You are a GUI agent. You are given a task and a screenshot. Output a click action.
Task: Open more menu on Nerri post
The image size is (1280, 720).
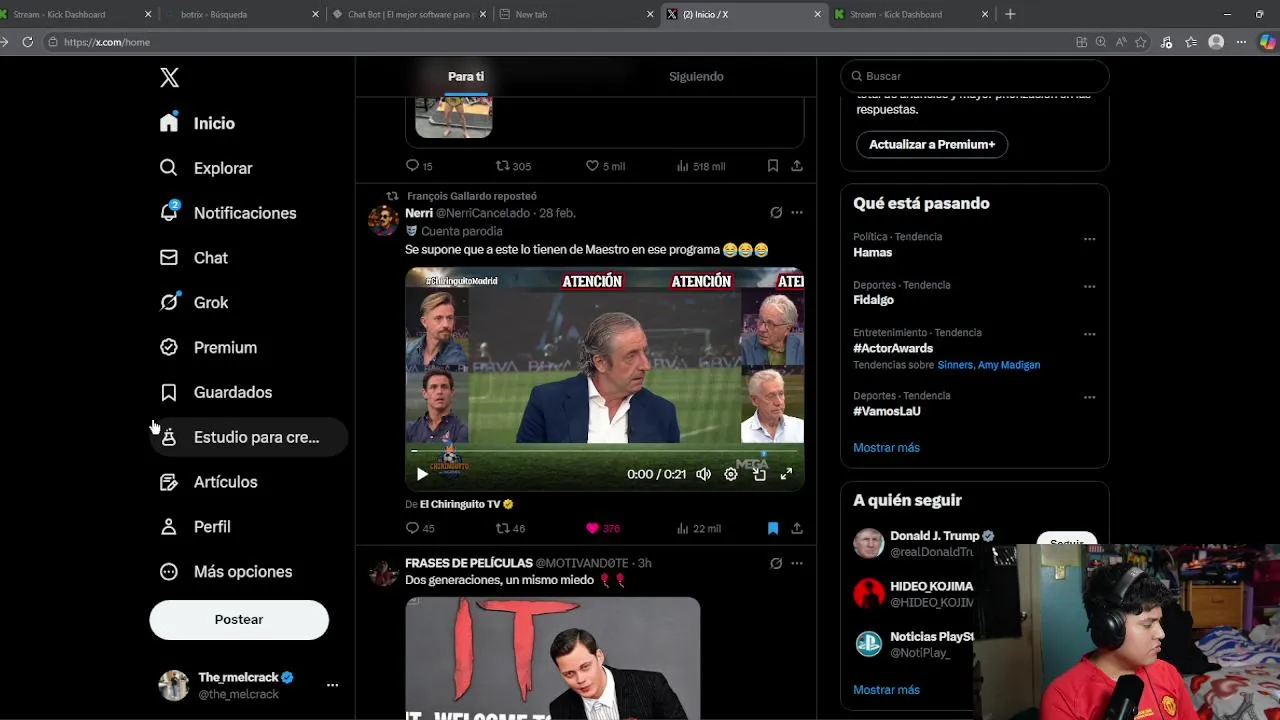point(797,213)
